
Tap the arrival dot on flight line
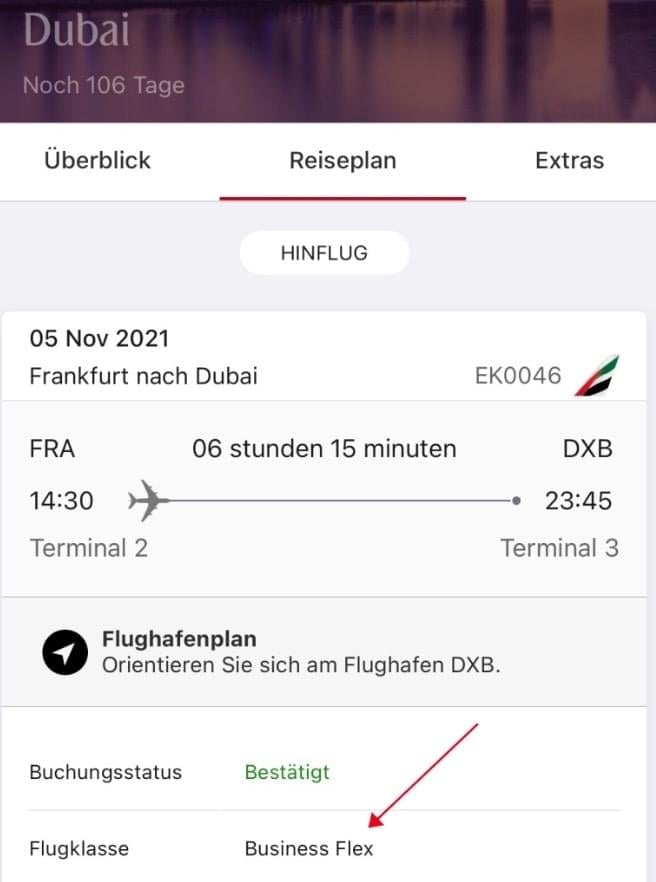pos(516,500)
